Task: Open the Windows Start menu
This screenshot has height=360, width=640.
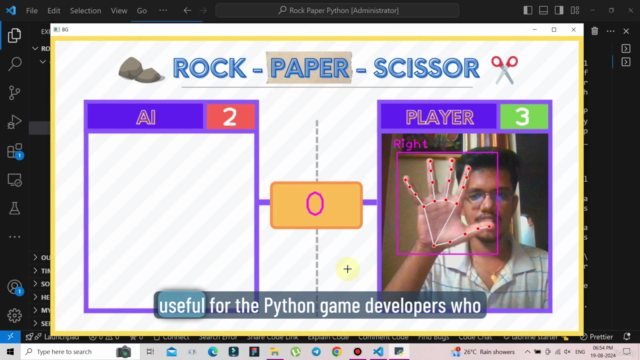Action: (x=10, y=351)
